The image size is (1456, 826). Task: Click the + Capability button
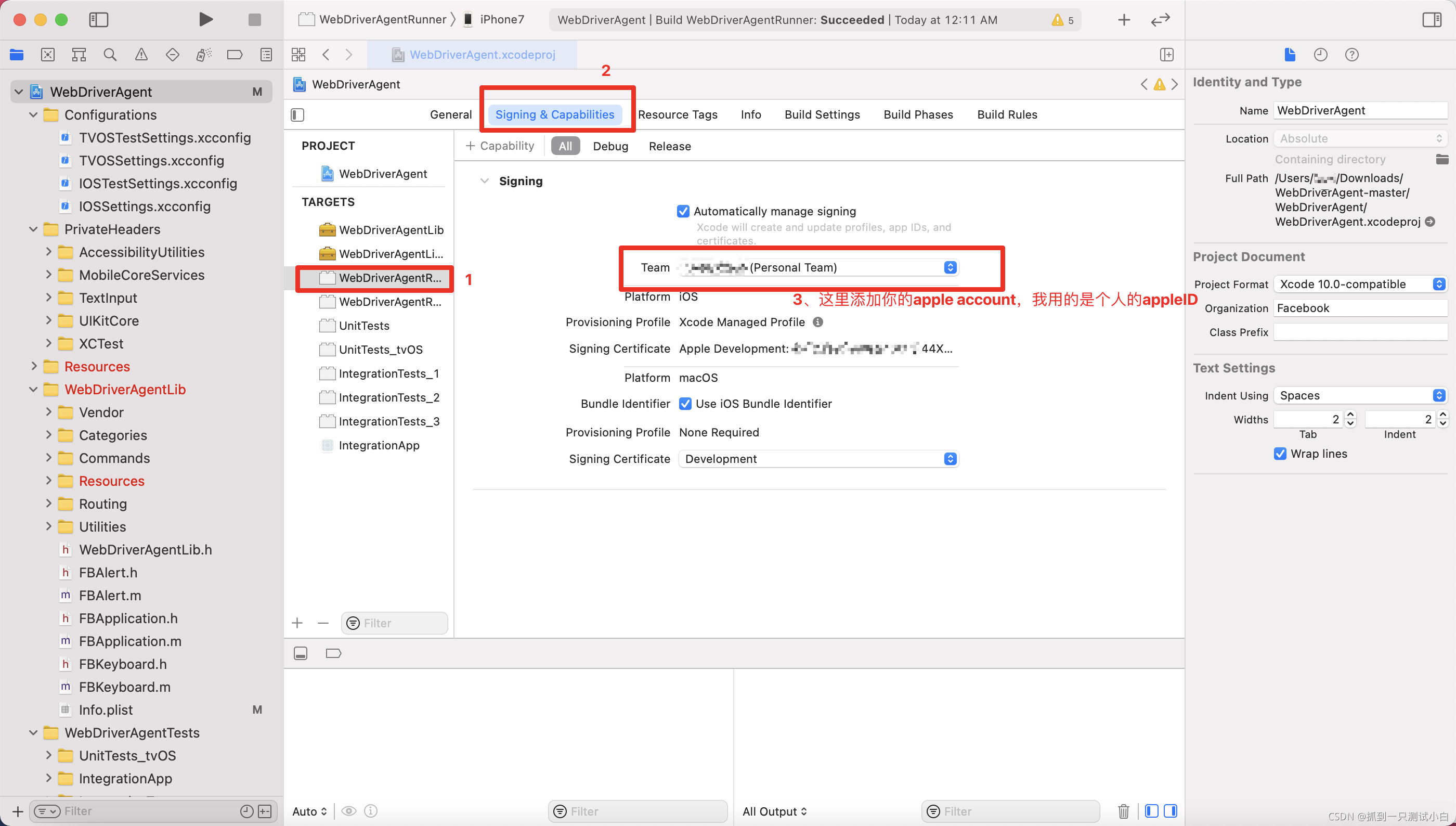(x=500, y=146)
